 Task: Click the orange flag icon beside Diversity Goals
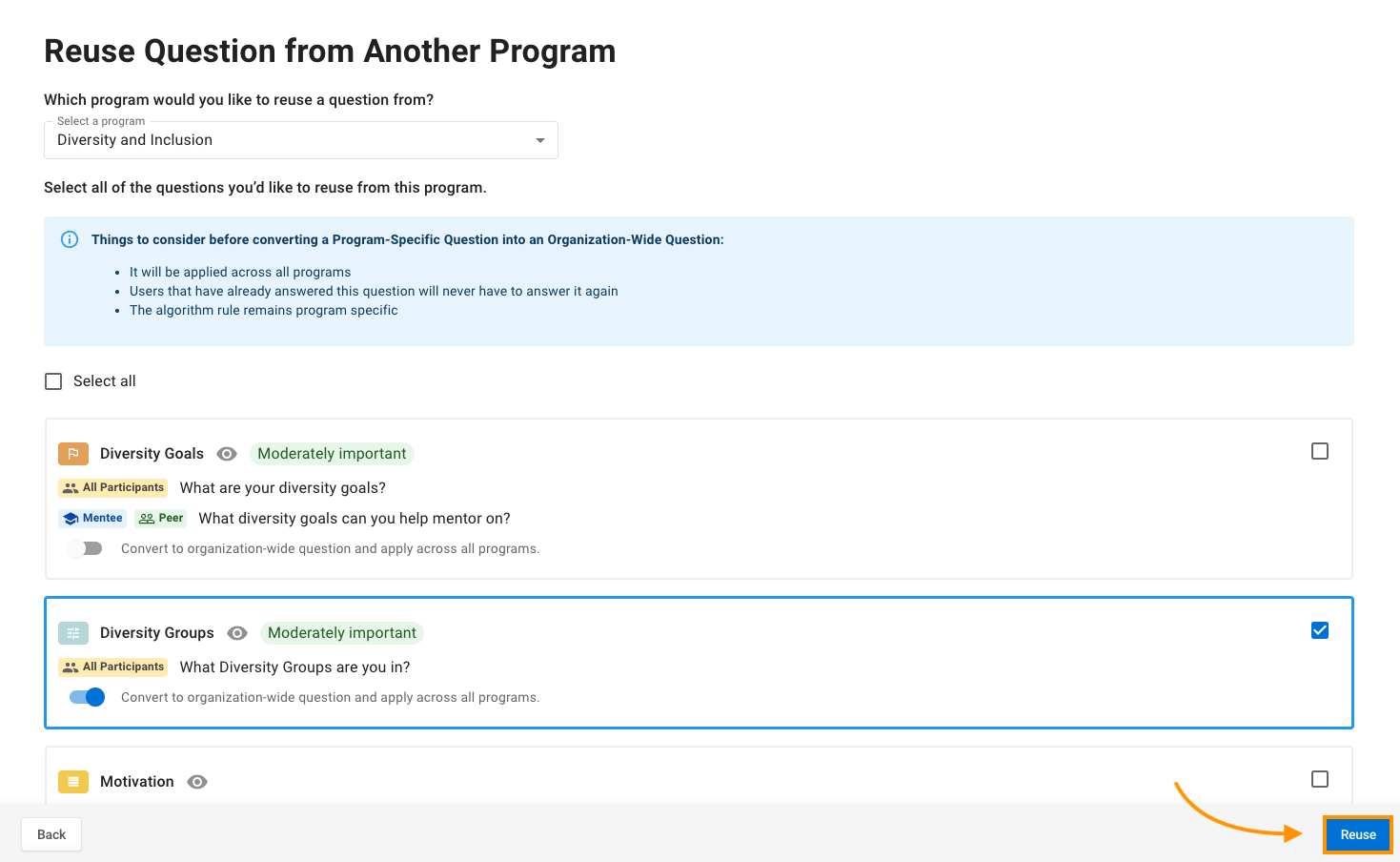point(73,454)
